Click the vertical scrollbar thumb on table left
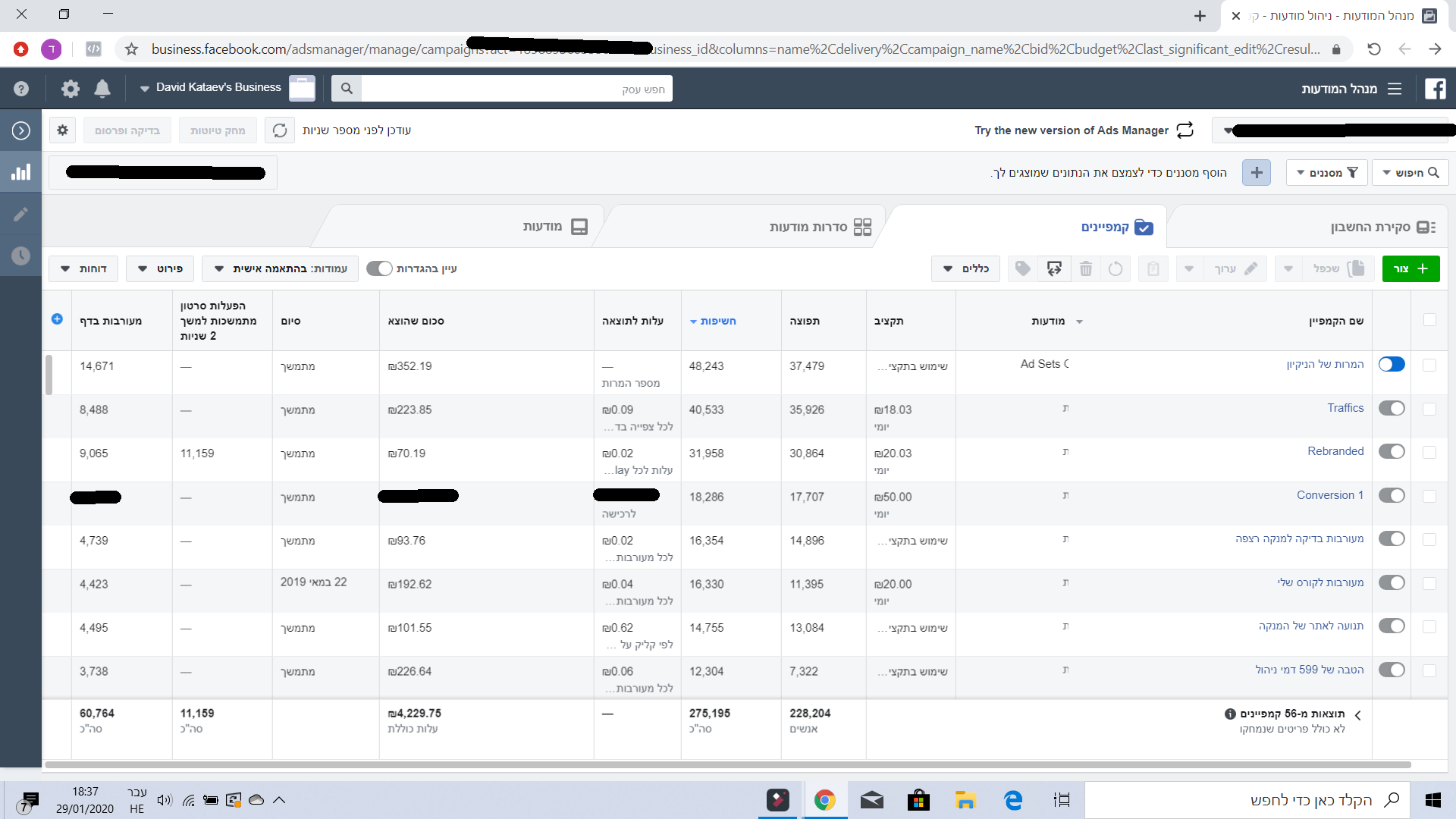 point(49,375)
